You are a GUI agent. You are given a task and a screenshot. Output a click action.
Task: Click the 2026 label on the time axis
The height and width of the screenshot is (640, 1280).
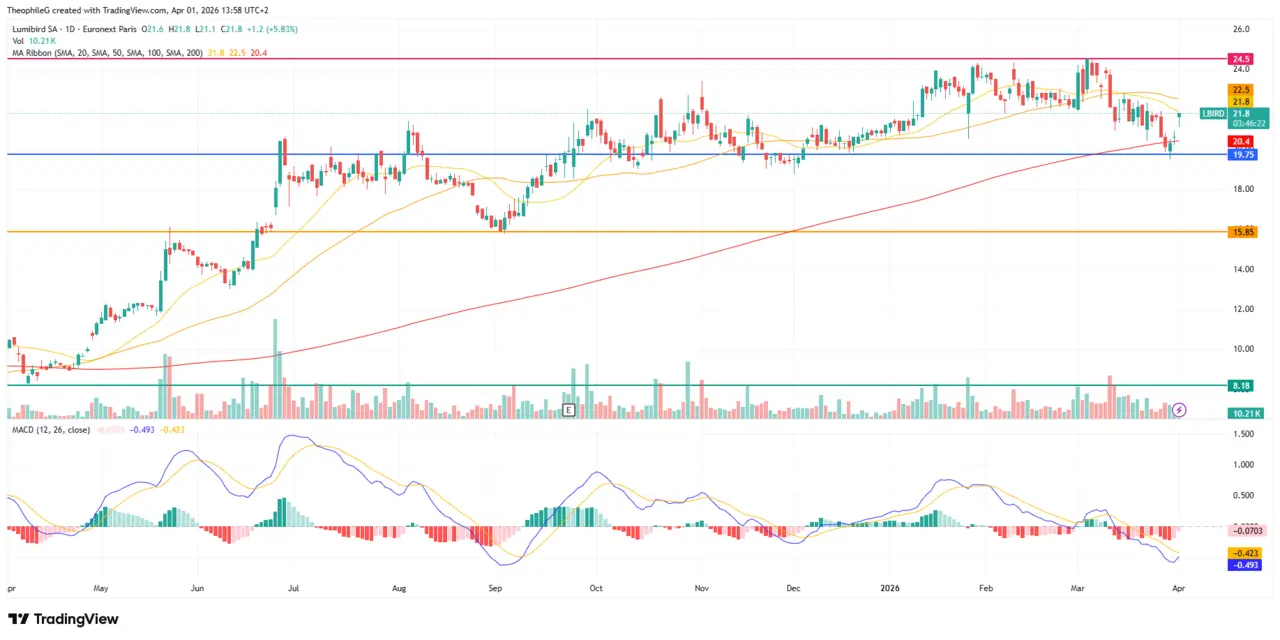point(890,588)
